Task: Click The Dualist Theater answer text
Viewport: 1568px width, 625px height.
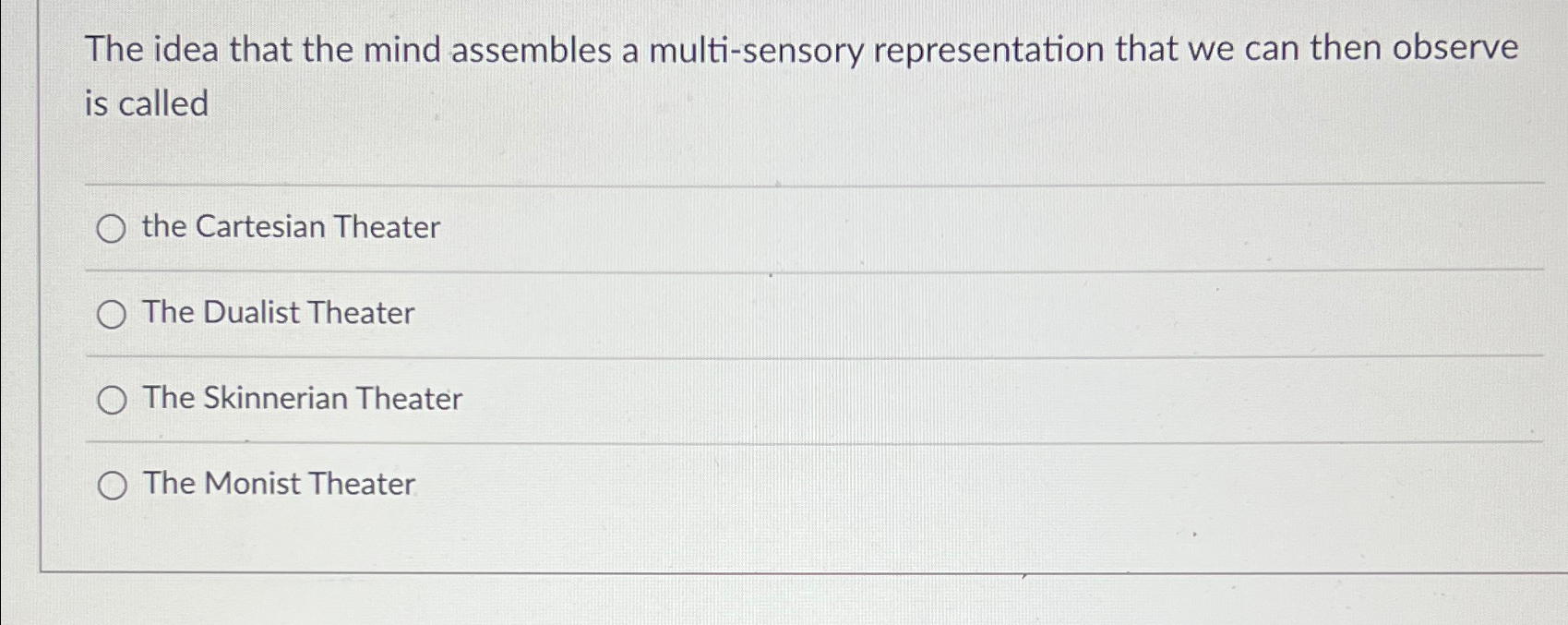Action: (277, 314)
